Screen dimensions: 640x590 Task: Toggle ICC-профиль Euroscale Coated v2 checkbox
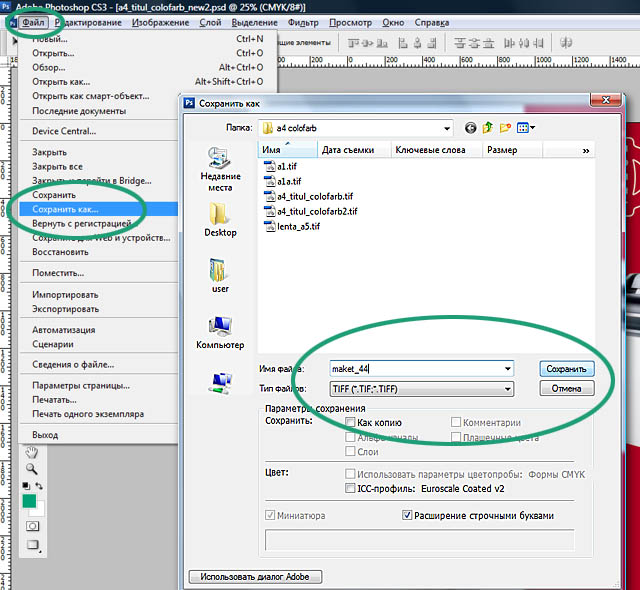[x=349, y=489]
